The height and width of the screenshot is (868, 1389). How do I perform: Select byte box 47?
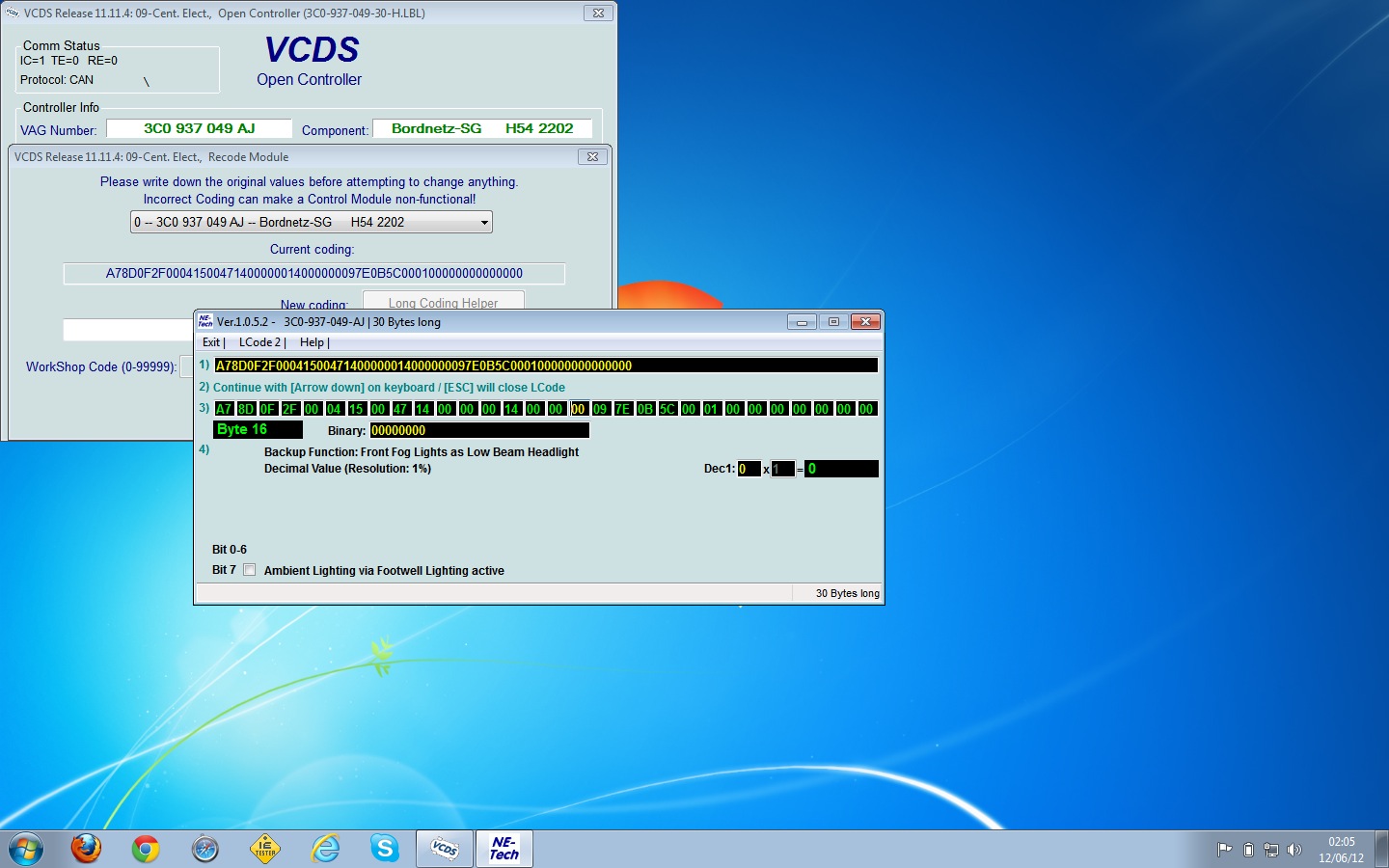(401, 409)
